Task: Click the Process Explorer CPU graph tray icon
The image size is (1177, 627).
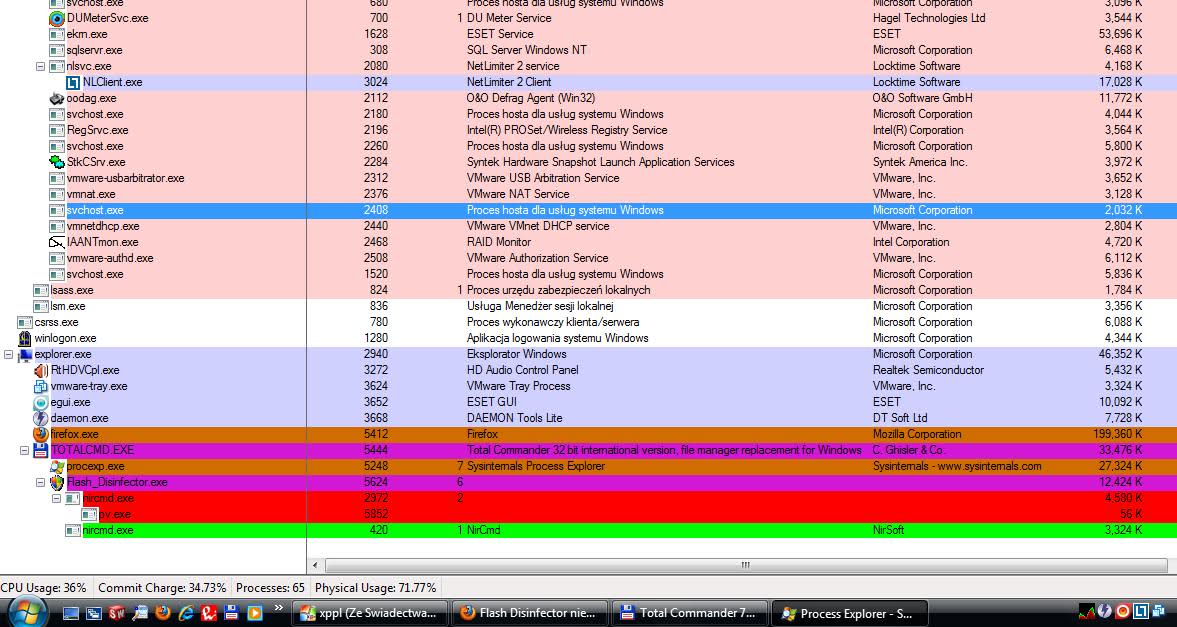Action: [x=1088, y=613]
